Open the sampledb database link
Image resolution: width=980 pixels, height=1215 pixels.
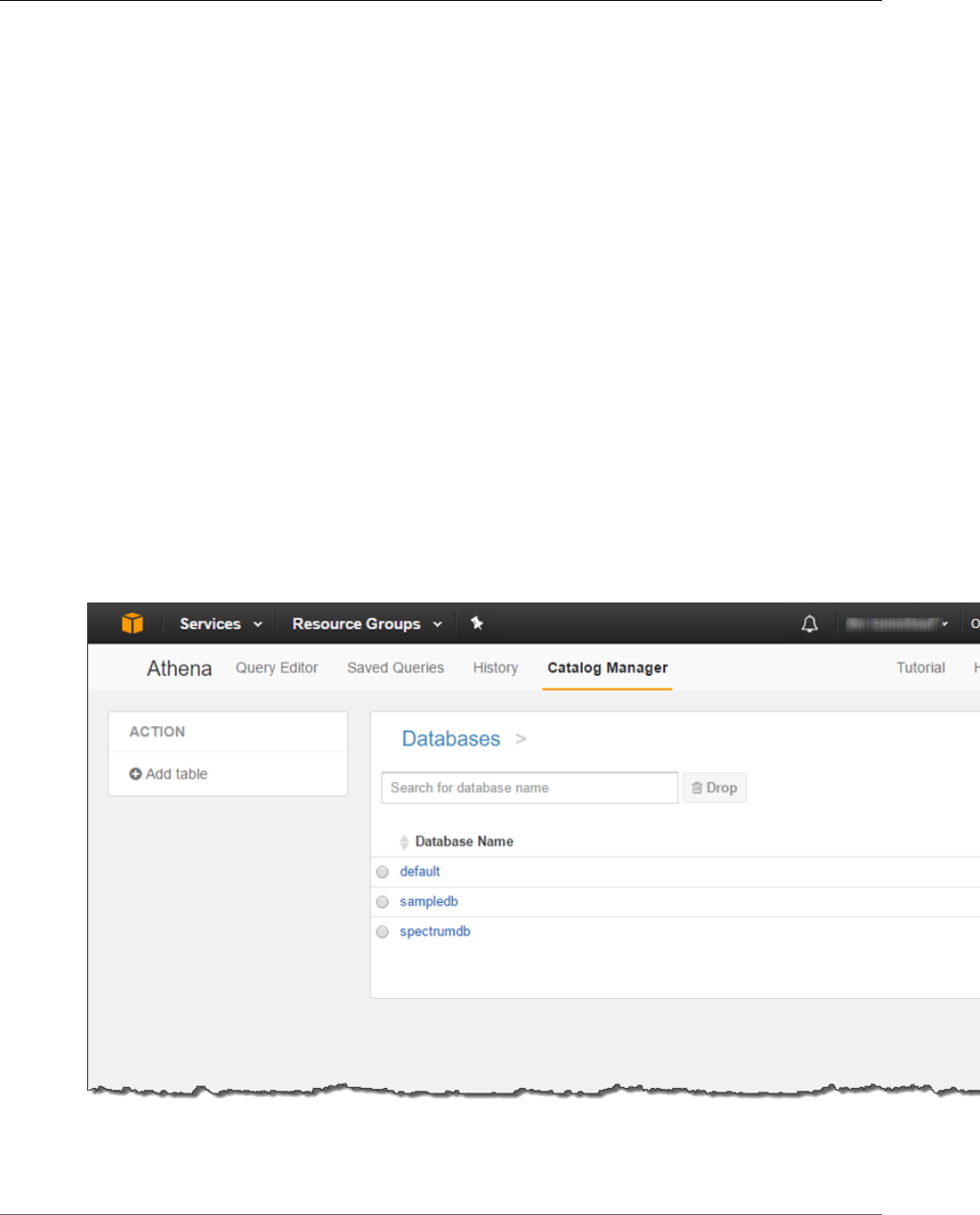tap(428, 901)
